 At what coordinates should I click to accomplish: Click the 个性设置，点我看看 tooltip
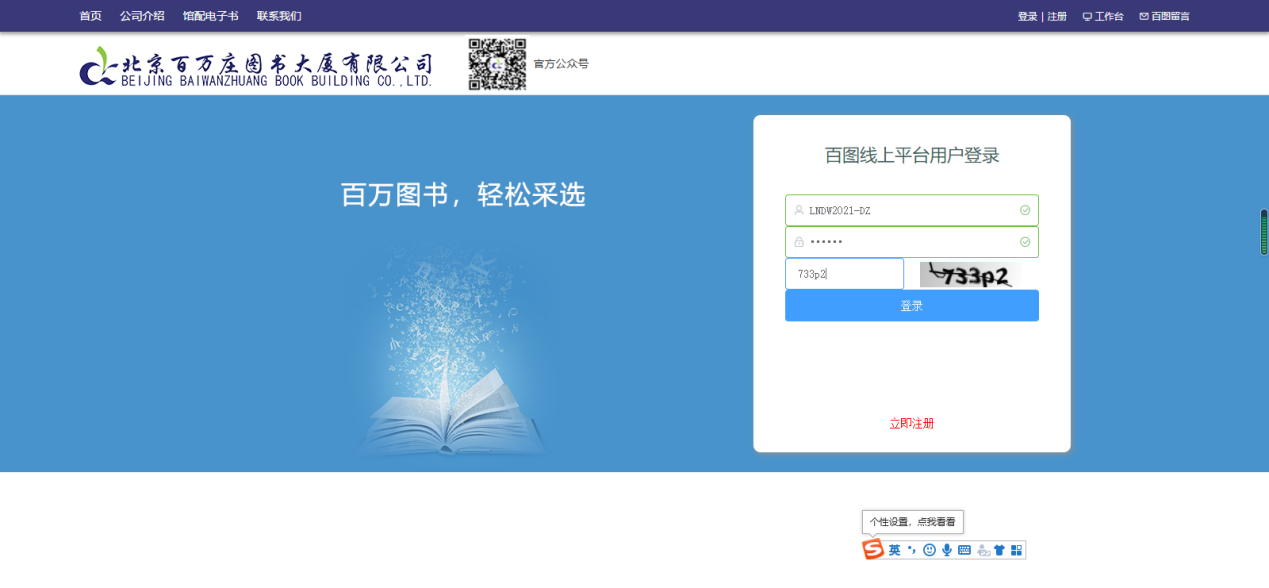(x=912, y=522)
